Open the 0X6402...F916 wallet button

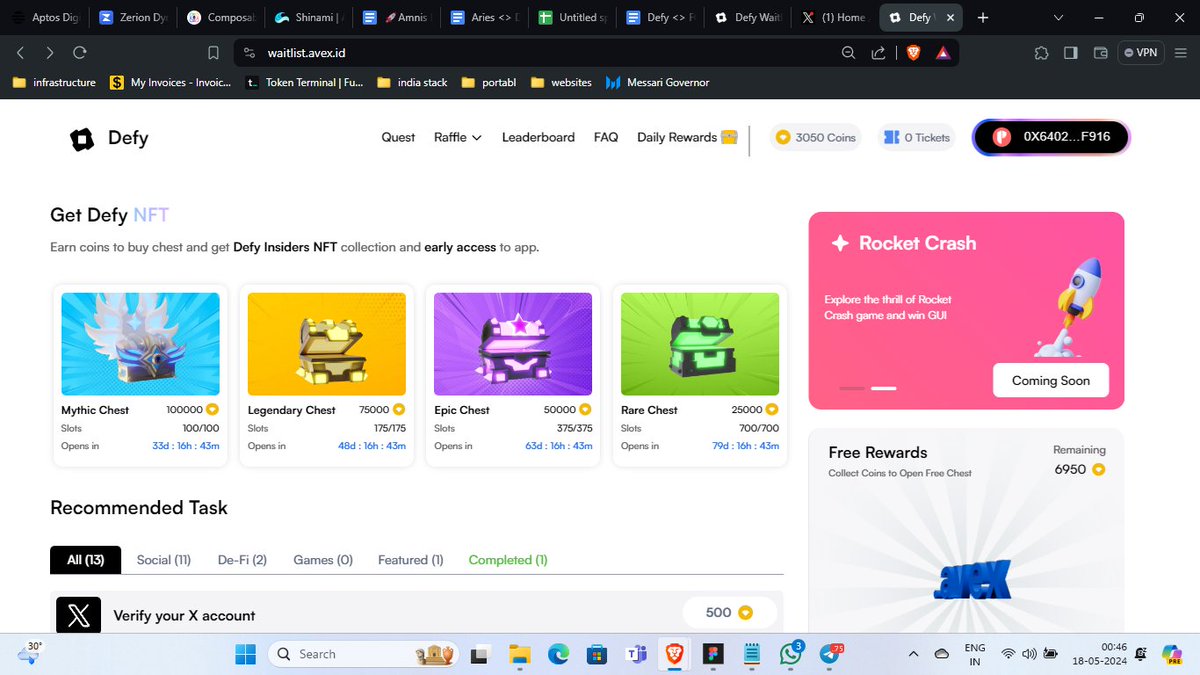pos(1051,138)
